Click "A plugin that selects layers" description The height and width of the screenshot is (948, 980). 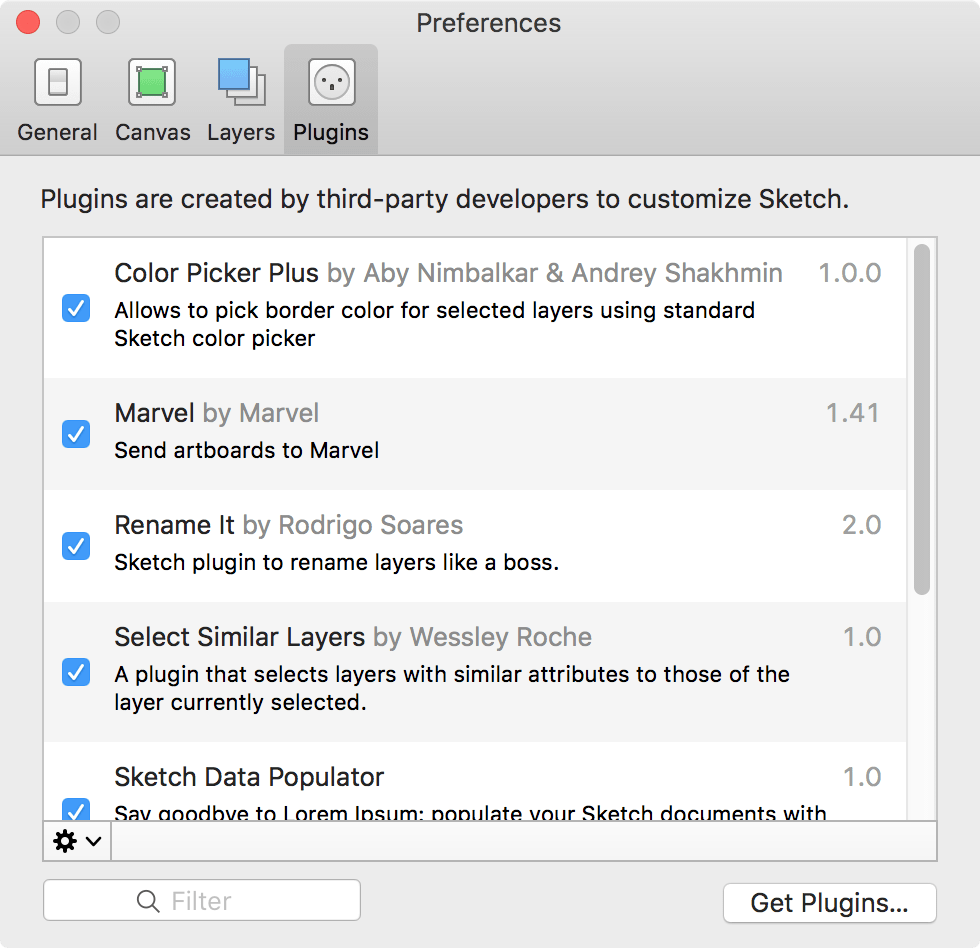click(452, 688)
